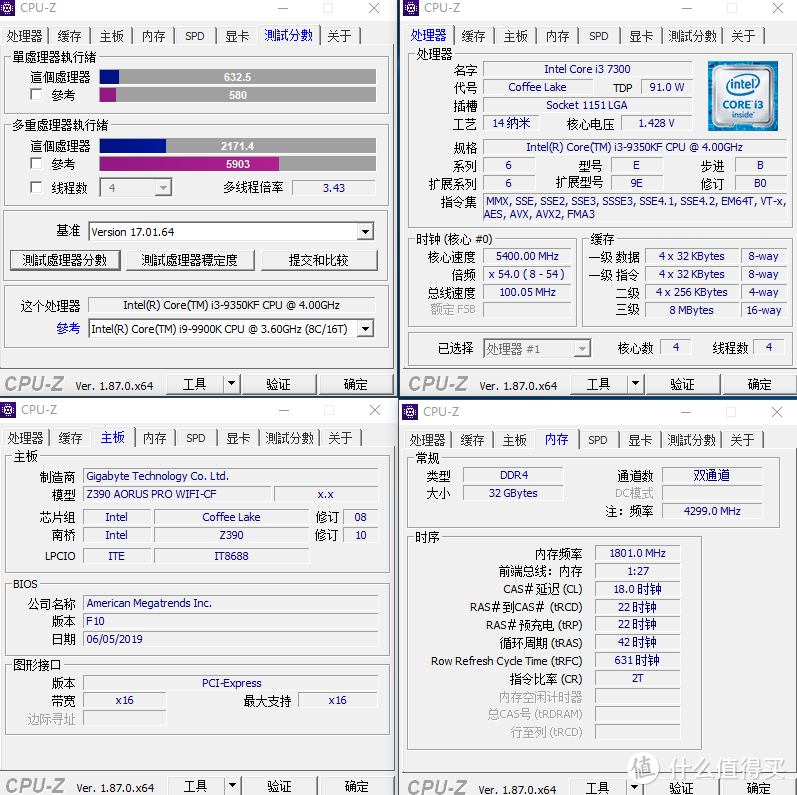
Task: Click the mainboard model Z390 AORUS PRO WIFI-CF field
Action: 176,494
